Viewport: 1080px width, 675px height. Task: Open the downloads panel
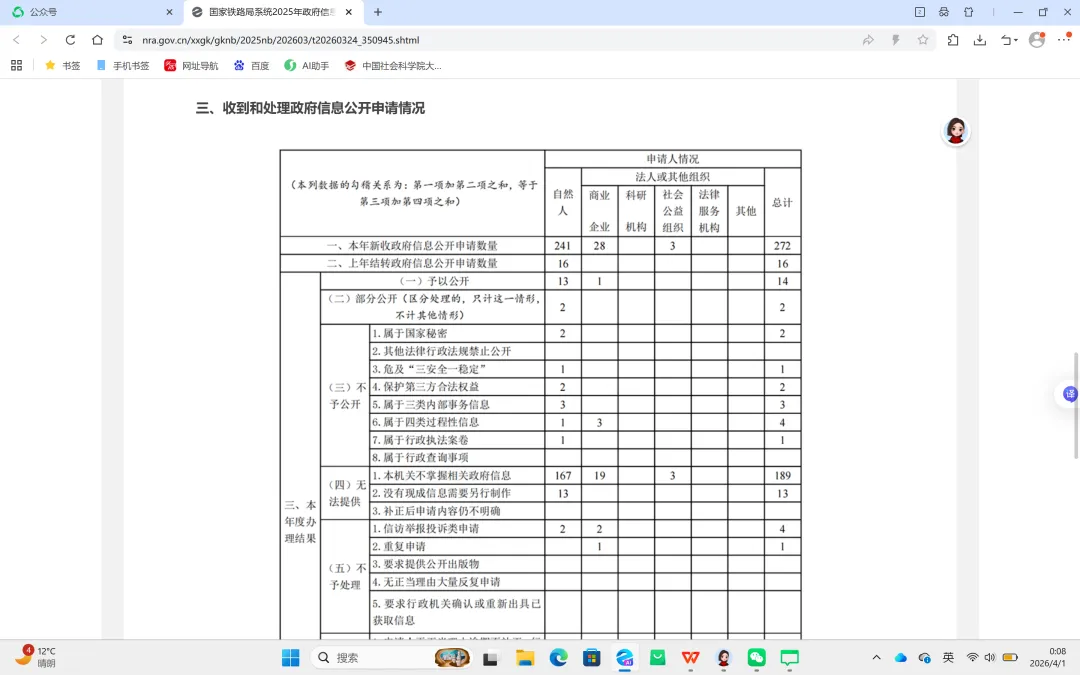point(979,40)
